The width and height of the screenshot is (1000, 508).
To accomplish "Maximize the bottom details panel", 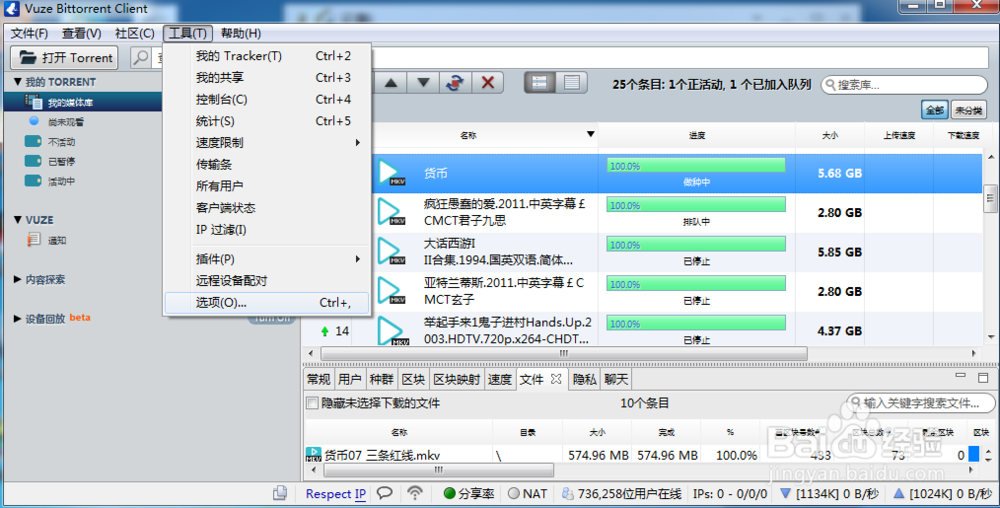I will (983, 377).
